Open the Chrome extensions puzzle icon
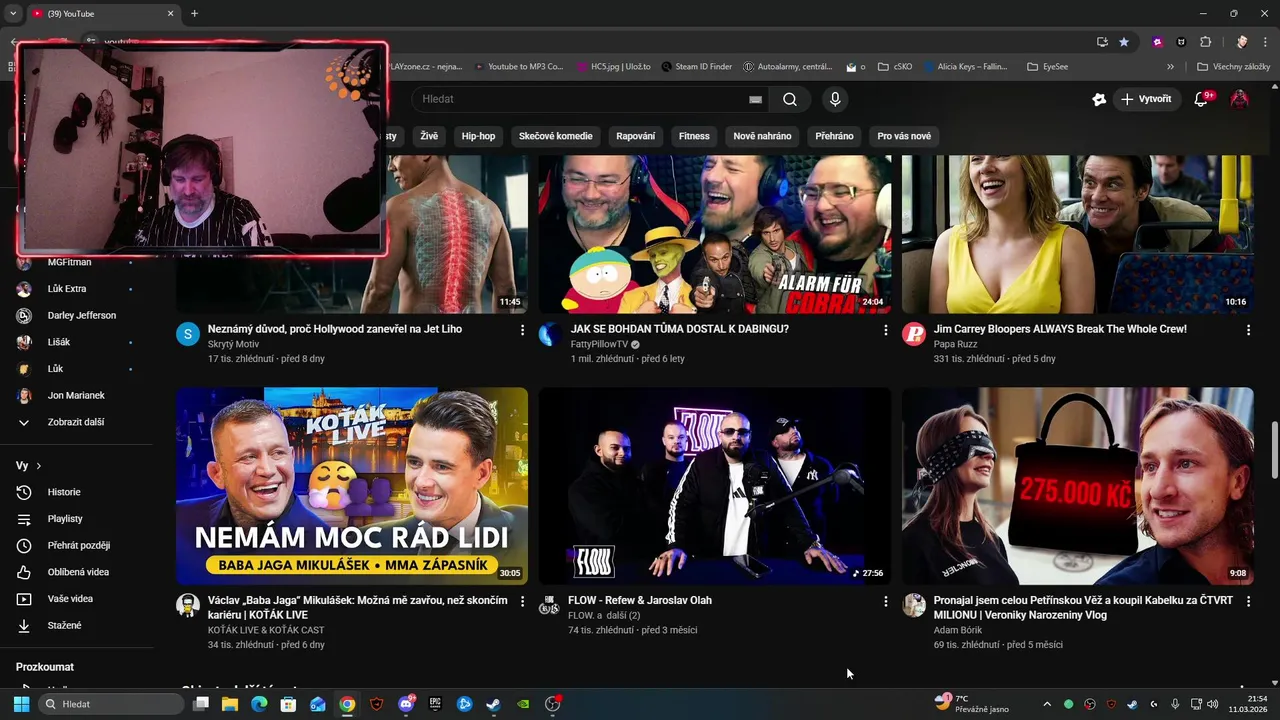The width and height of the screenshot is (1280, 720). point(1205,42)
